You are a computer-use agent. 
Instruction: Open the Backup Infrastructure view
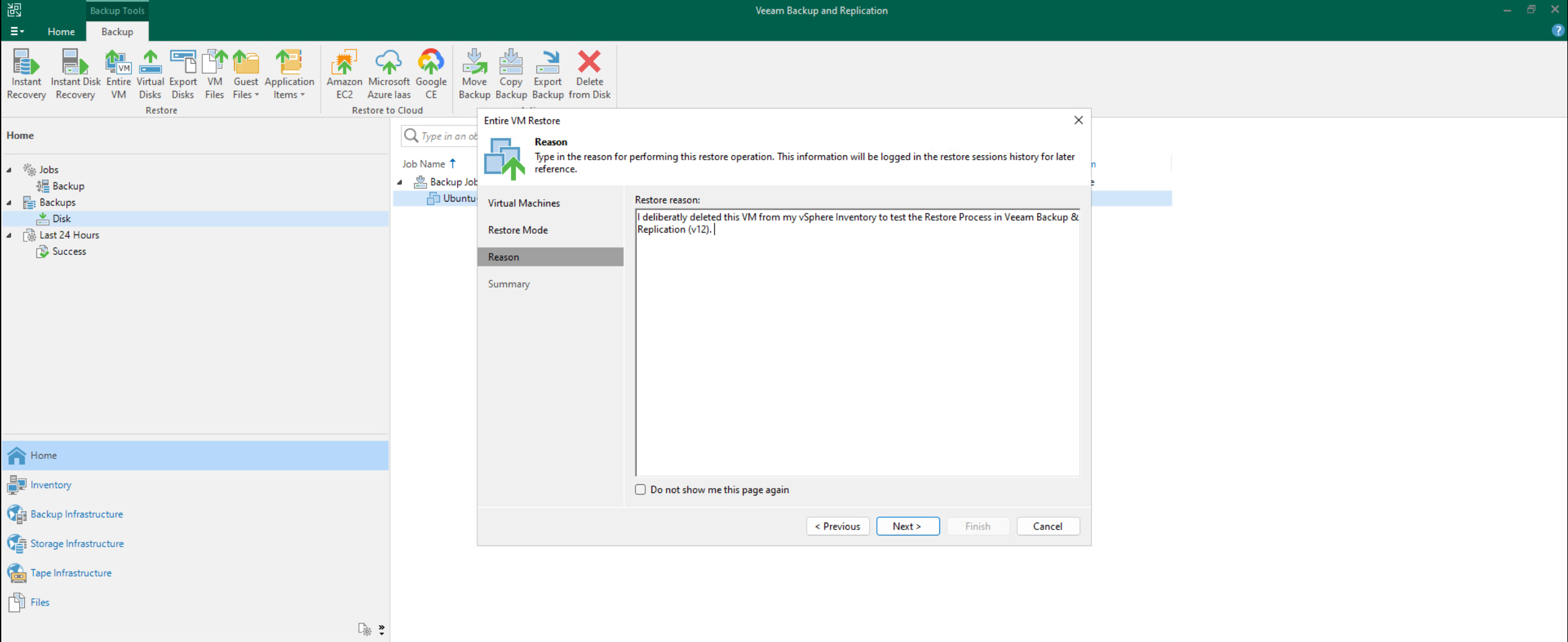pos(77,514)
